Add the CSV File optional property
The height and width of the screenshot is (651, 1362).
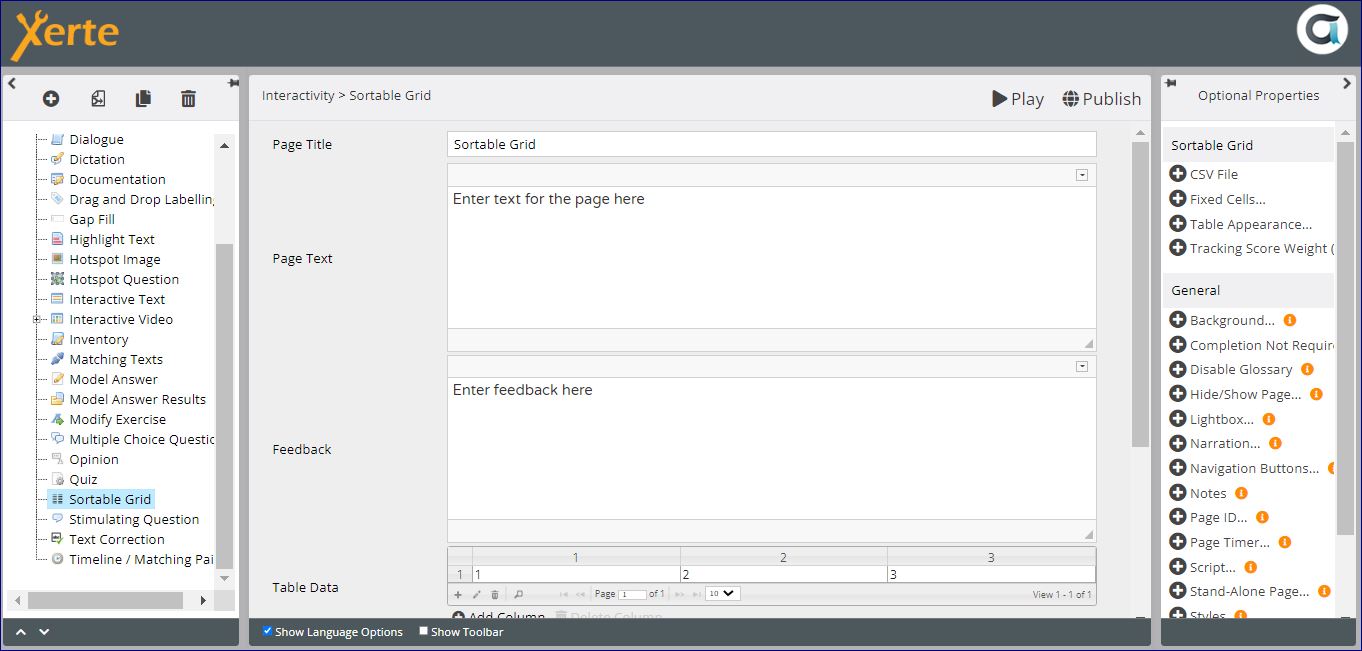pyautogui.click(x=1178, y=174)
